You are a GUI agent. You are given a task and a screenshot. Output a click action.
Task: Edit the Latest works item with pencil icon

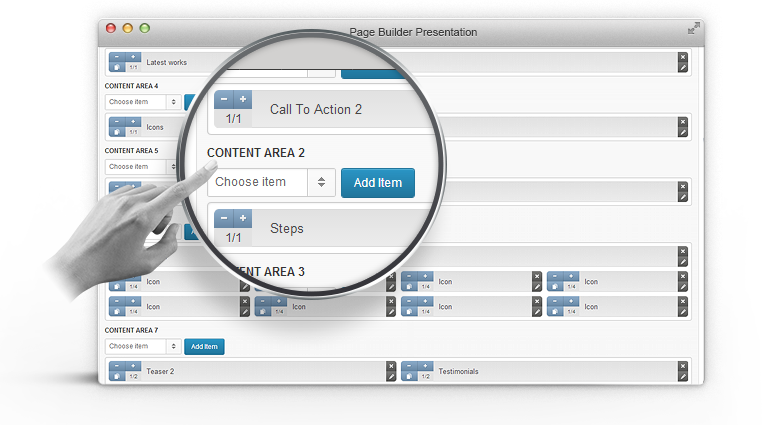pyautogui.click(x=683, y=68)
